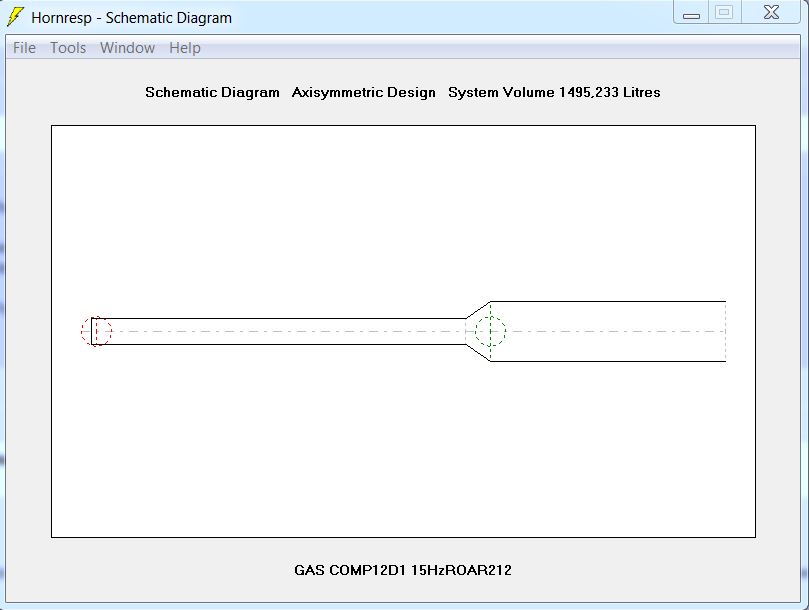Open the File menu
This screenshot has height=610, width=809.
click(24, 48)
